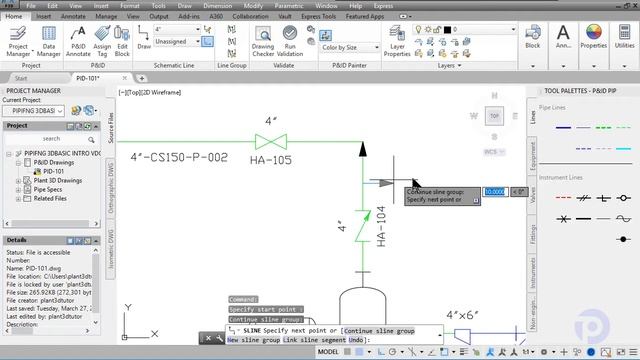The image size is (640, 360).
Task: Click the TOP face of the ViewCube
Action: click(x=494, y=116)
